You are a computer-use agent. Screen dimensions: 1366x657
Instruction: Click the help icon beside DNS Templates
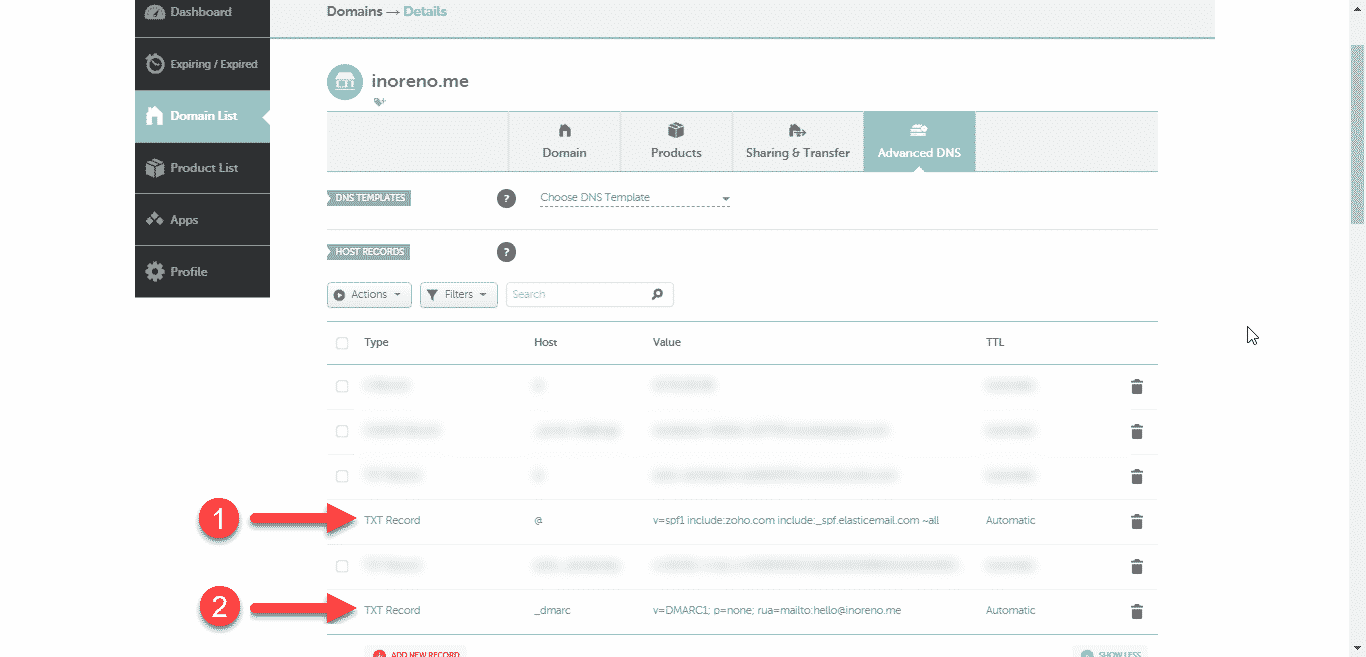[x=506, y=198]
